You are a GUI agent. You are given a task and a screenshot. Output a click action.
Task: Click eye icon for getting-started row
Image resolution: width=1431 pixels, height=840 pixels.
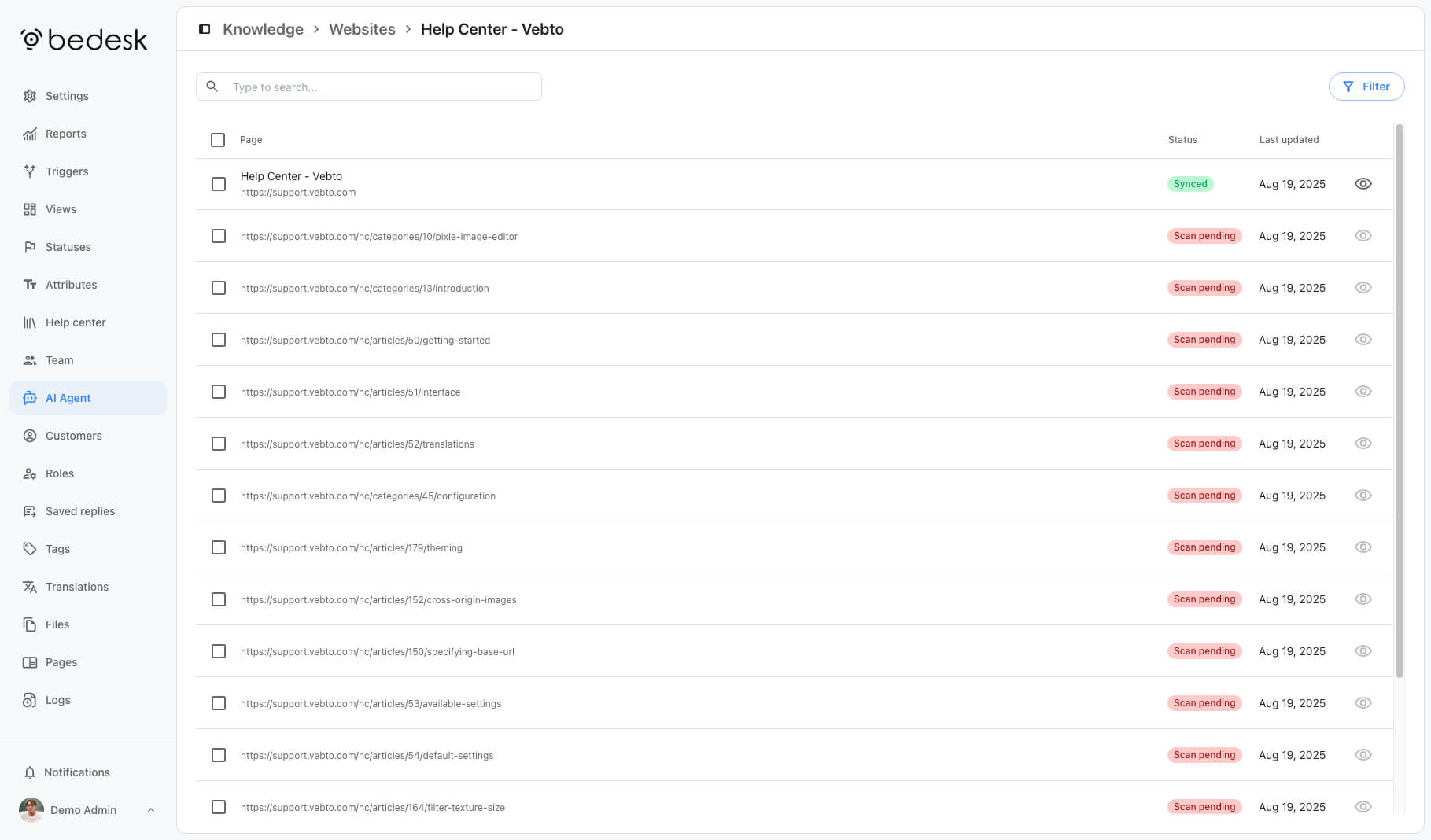[1363, 340]
